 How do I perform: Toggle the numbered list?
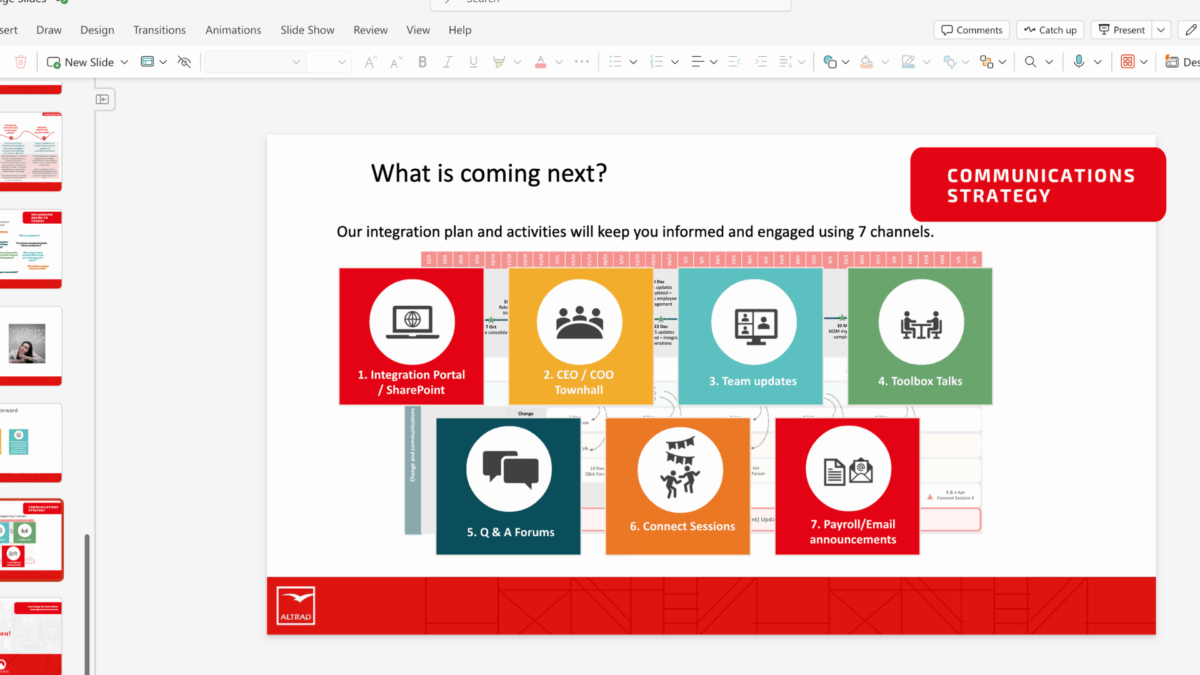coord(657,62)
